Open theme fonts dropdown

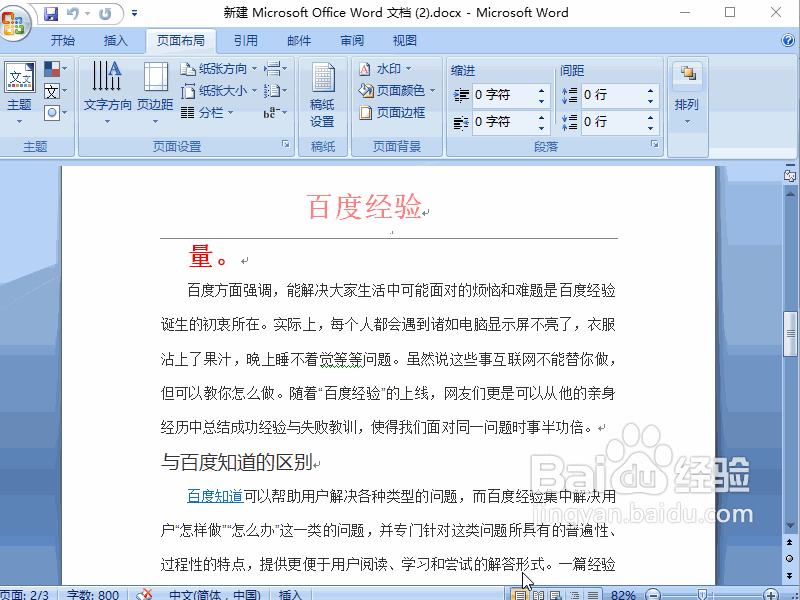click(x=56, y=91)
